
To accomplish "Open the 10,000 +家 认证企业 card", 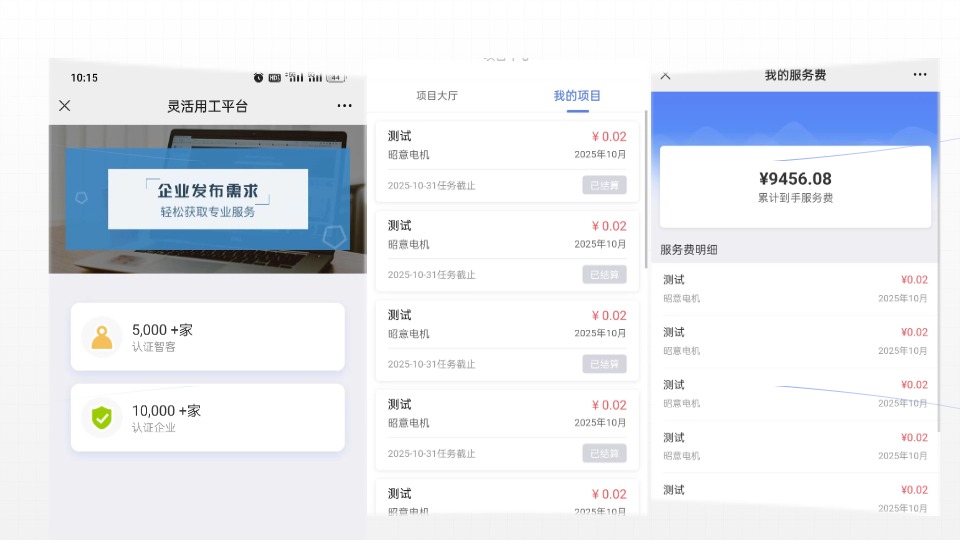I will tap(208, 418).
